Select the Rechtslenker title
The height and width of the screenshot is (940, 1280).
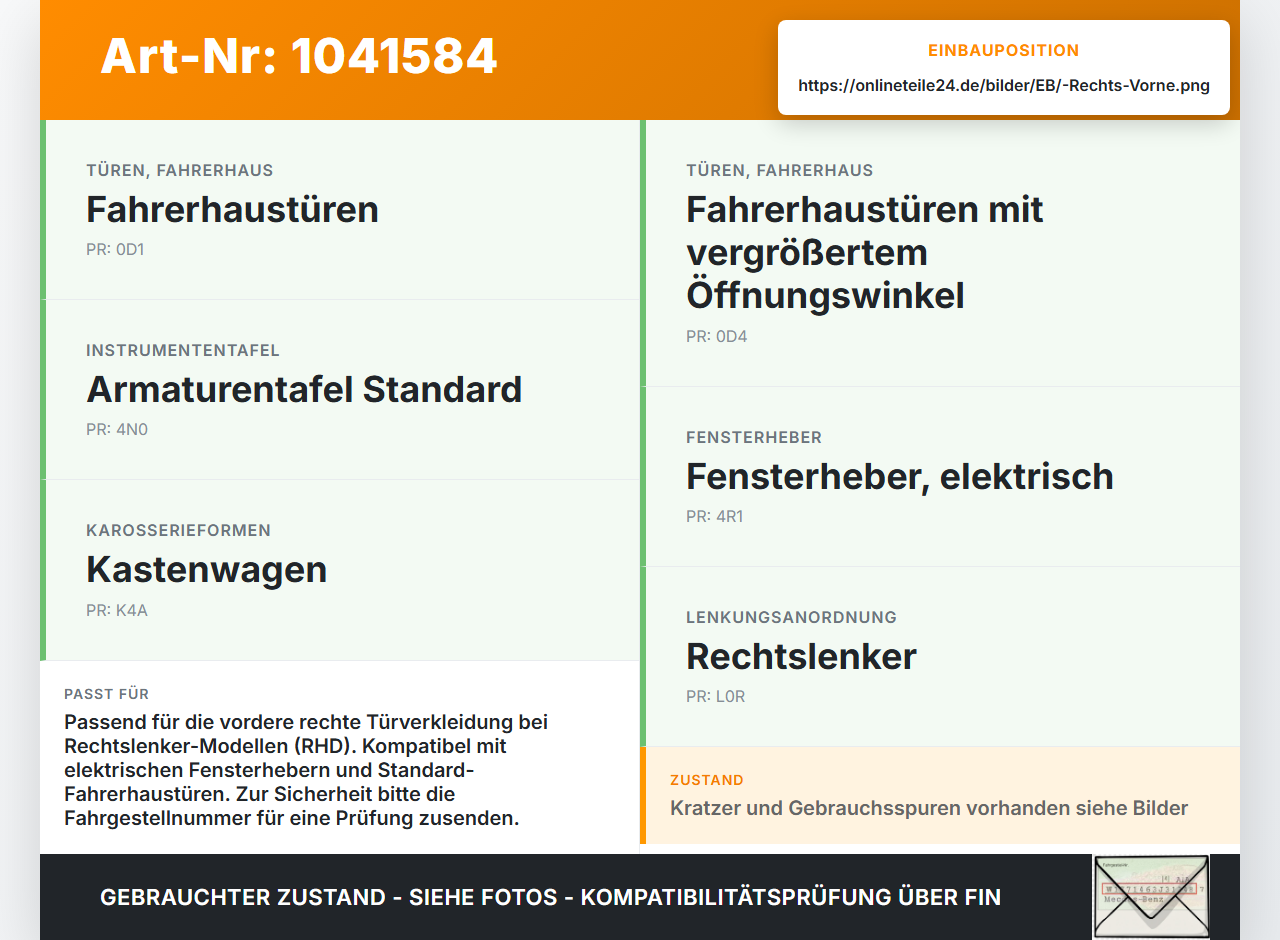point(801,656)
